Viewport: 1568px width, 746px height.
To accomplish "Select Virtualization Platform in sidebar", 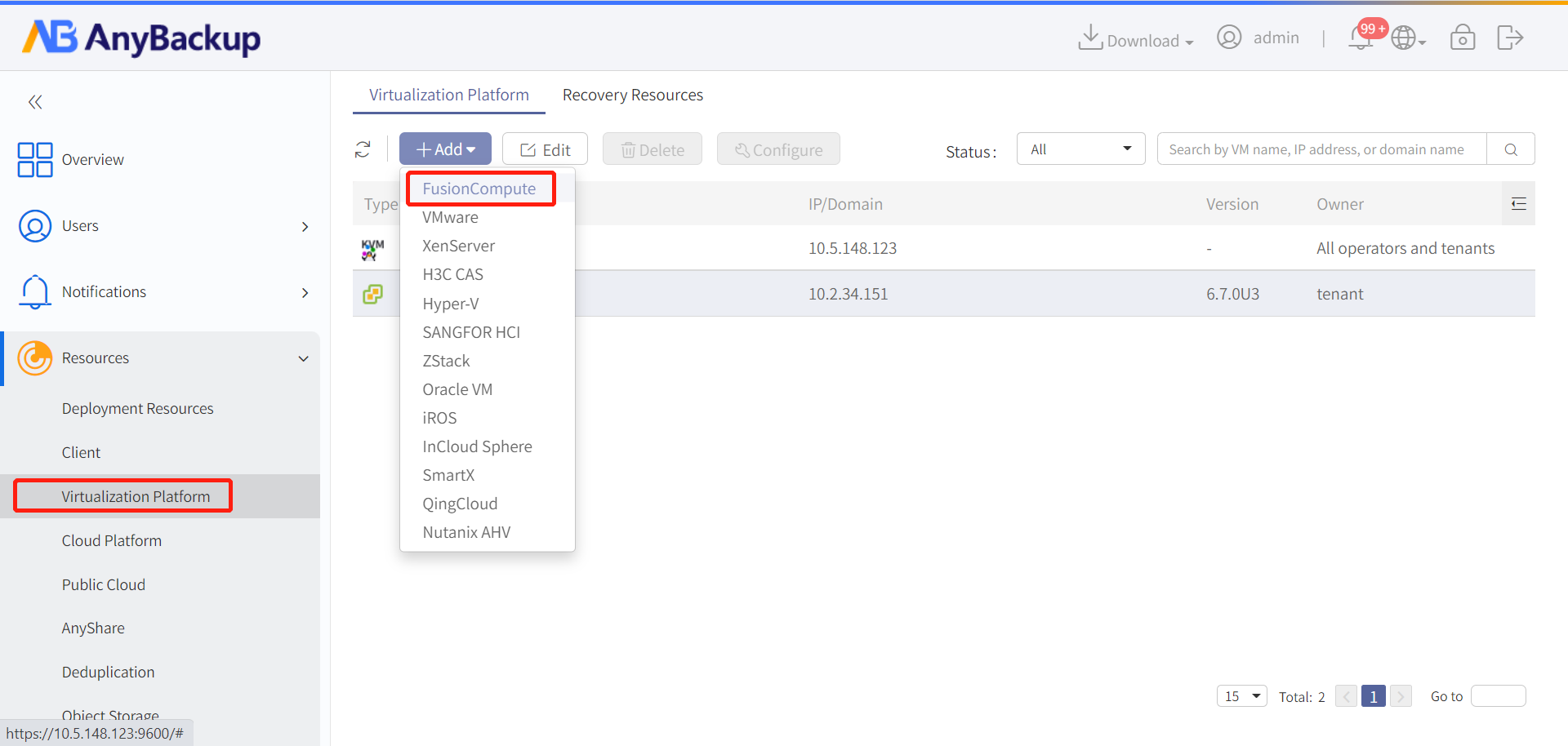I will tap(136, 496).
